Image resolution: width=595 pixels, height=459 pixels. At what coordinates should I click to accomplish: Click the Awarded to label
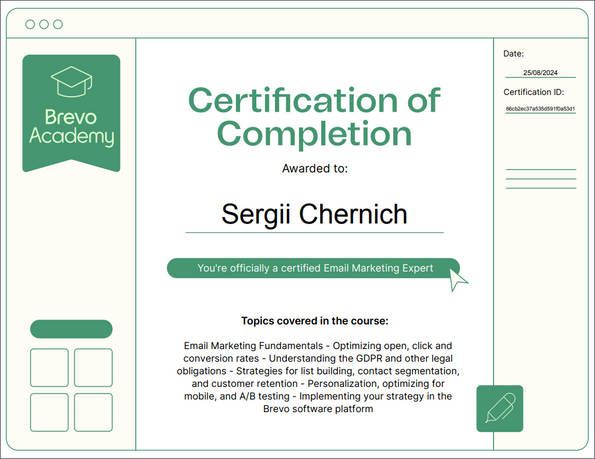click(315, 168)
